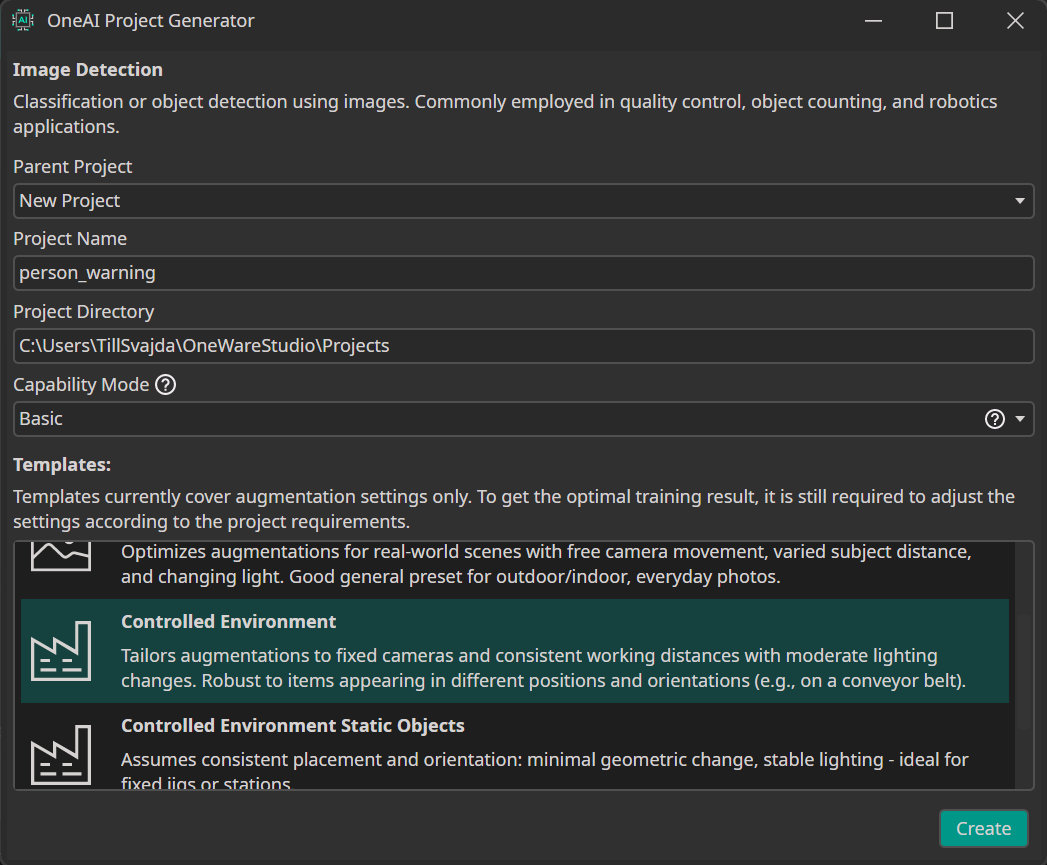
Task: Focus the Project Directory path field
Action: (523, 346)
